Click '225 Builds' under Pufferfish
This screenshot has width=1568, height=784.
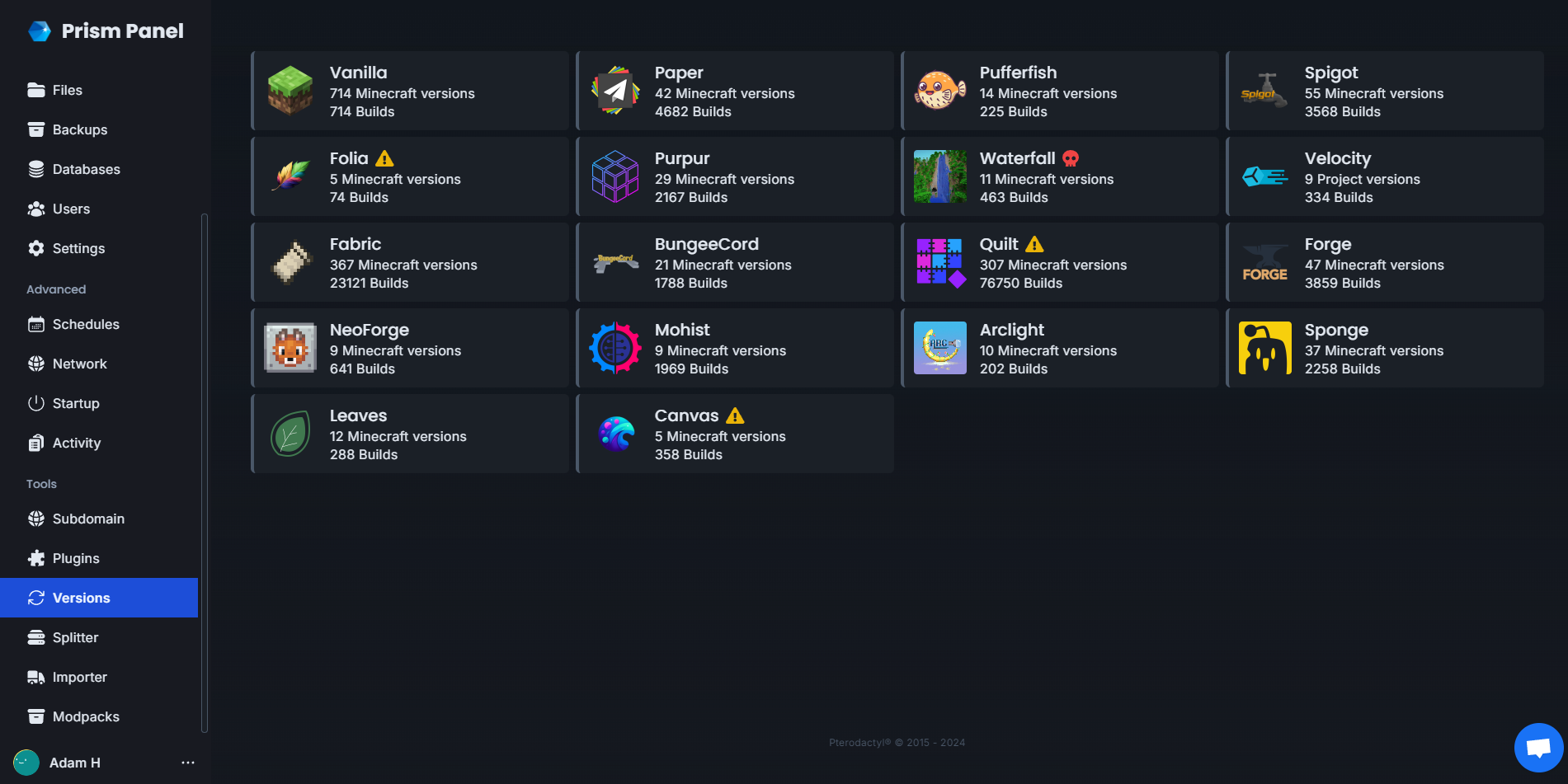click(x=1014, y=111)
